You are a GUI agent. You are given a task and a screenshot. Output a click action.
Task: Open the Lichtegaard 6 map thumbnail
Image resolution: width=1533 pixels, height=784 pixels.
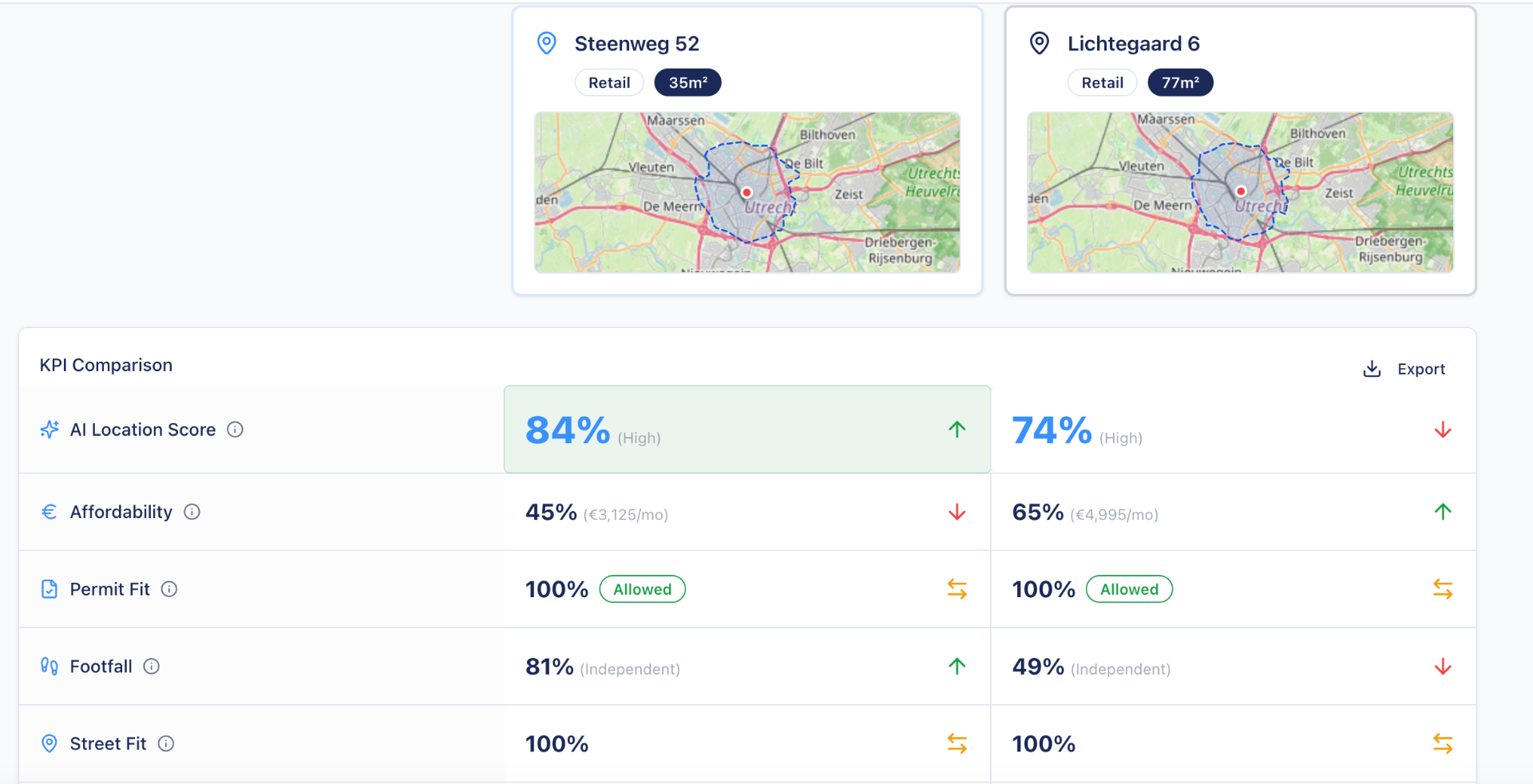[x=1240, y=192]
